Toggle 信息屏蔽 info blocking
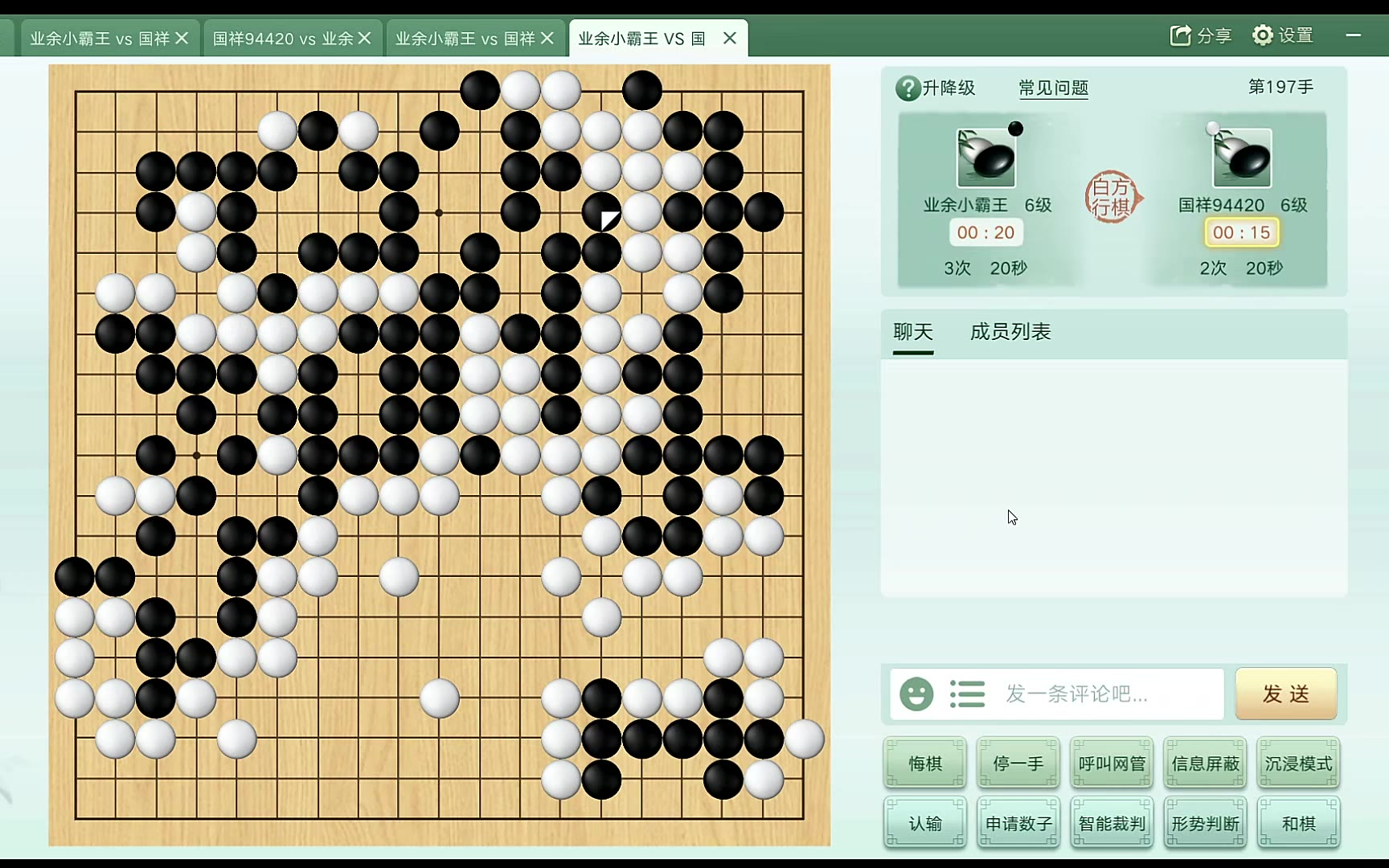The width and height of the screenshot is (1389, 868). pos(1205,763)
